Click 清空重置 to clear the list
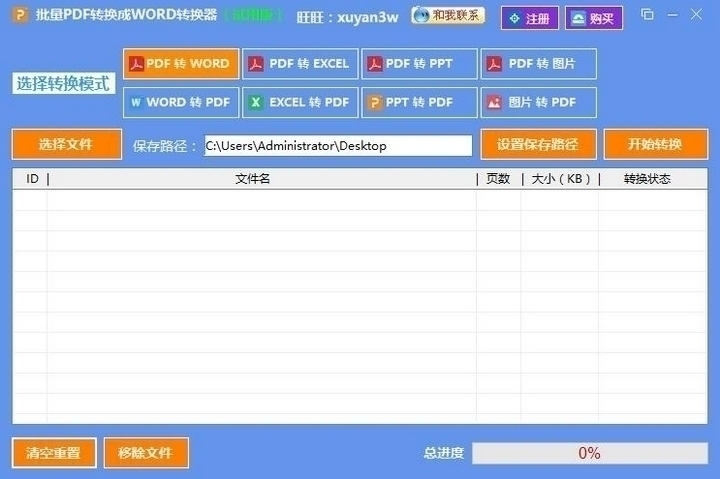The width and height of the screenshot is (720, 479). click(54, 453)
